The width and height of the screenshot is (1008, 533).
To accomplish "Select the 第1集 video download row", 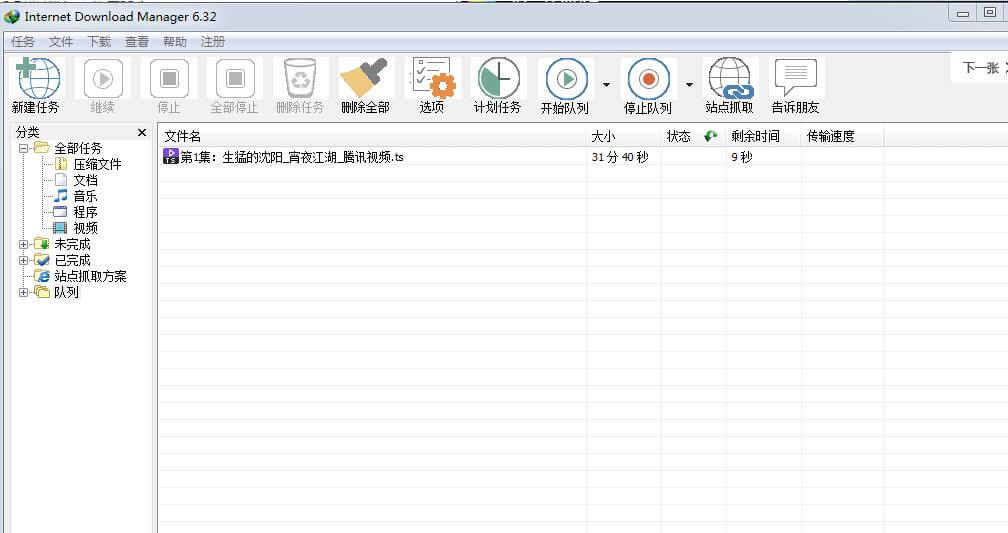I will click(292, 157).
